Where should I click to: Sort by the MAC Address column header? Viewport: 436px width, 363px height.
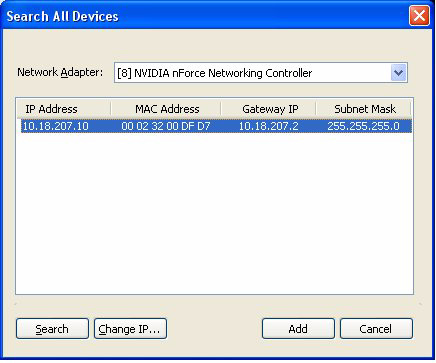pyautogui.click(x=166, y=109)
